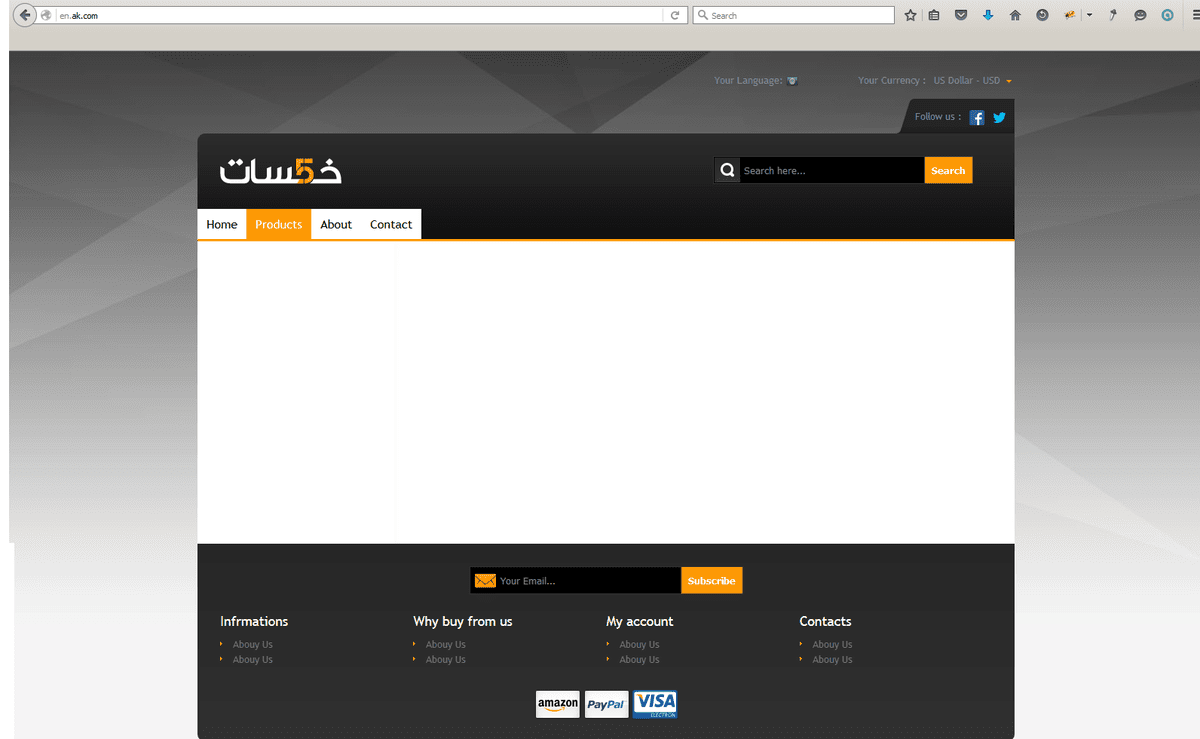Click the language flag icon

tap(792, 81)
